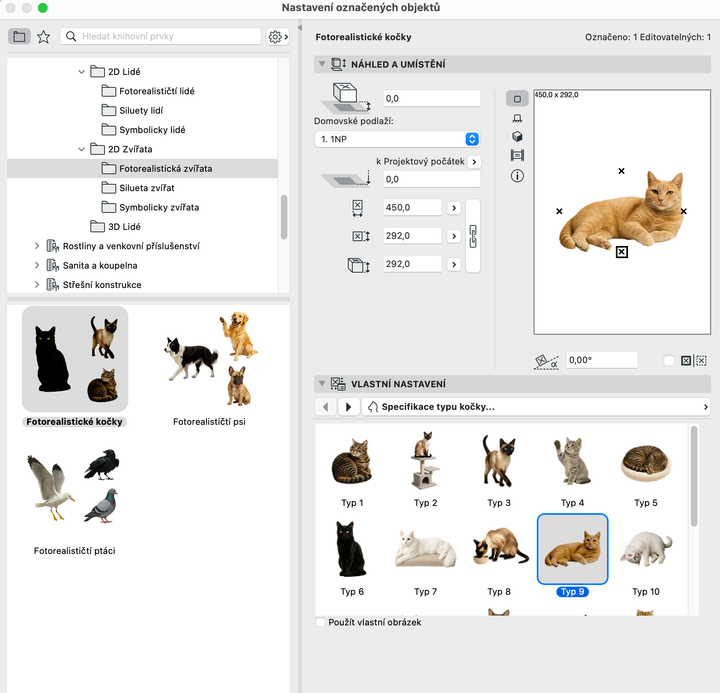The height and width of the screenshot is (693, 720).
Task: Select Symbolicky zvířata folder
Action: point(150,207)
